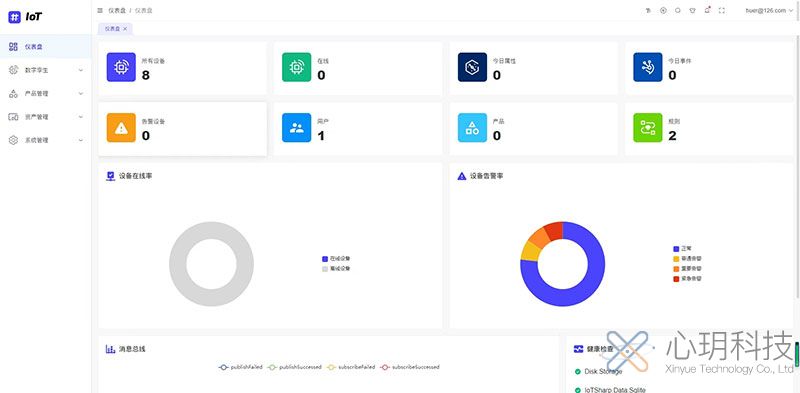Click the 数字孪生 sidebar icon
This screenshot has width=800, height=393.
tap(14, 70)
